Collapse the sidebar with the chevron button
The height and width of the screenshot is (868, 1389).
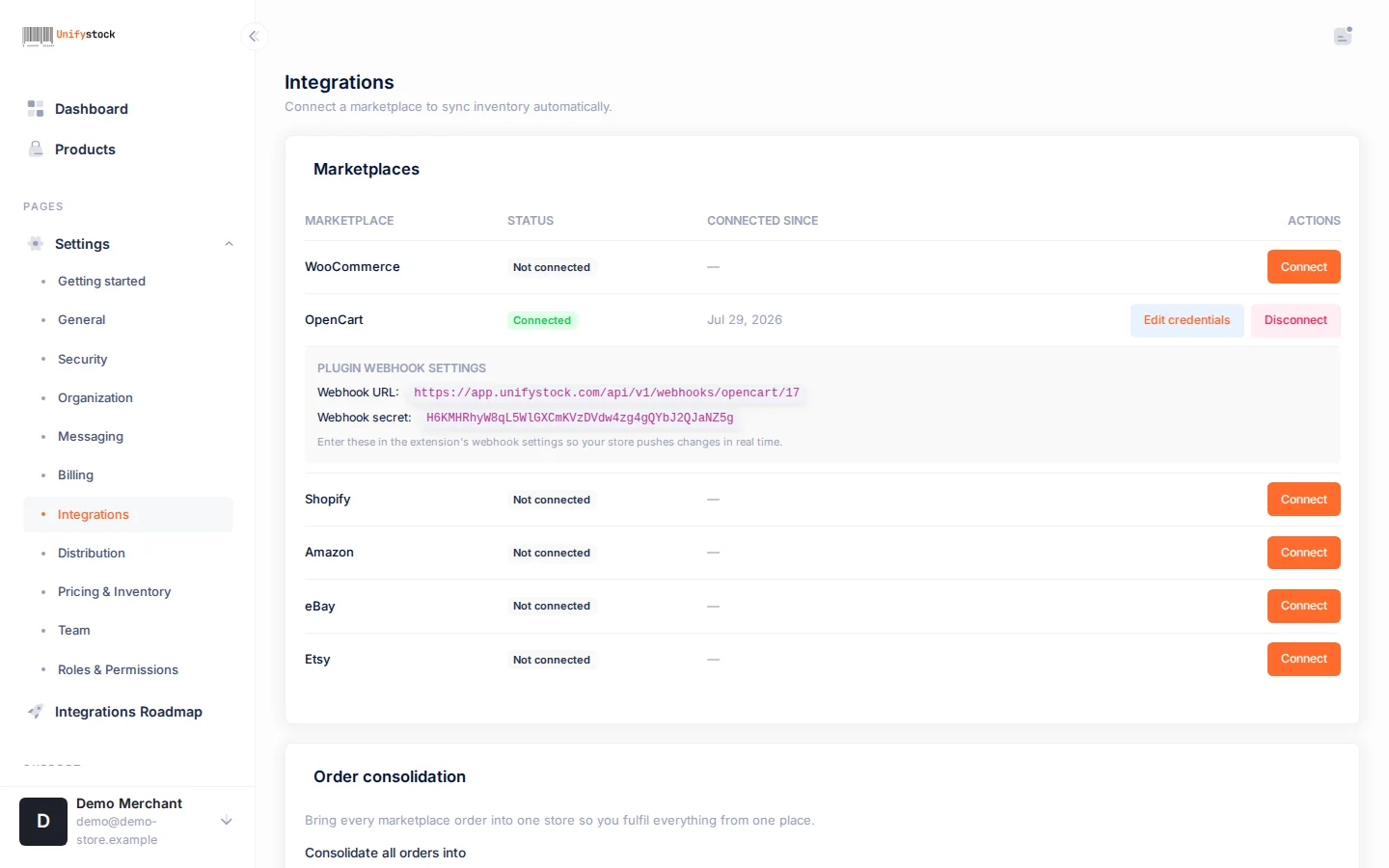pos(254,37)
